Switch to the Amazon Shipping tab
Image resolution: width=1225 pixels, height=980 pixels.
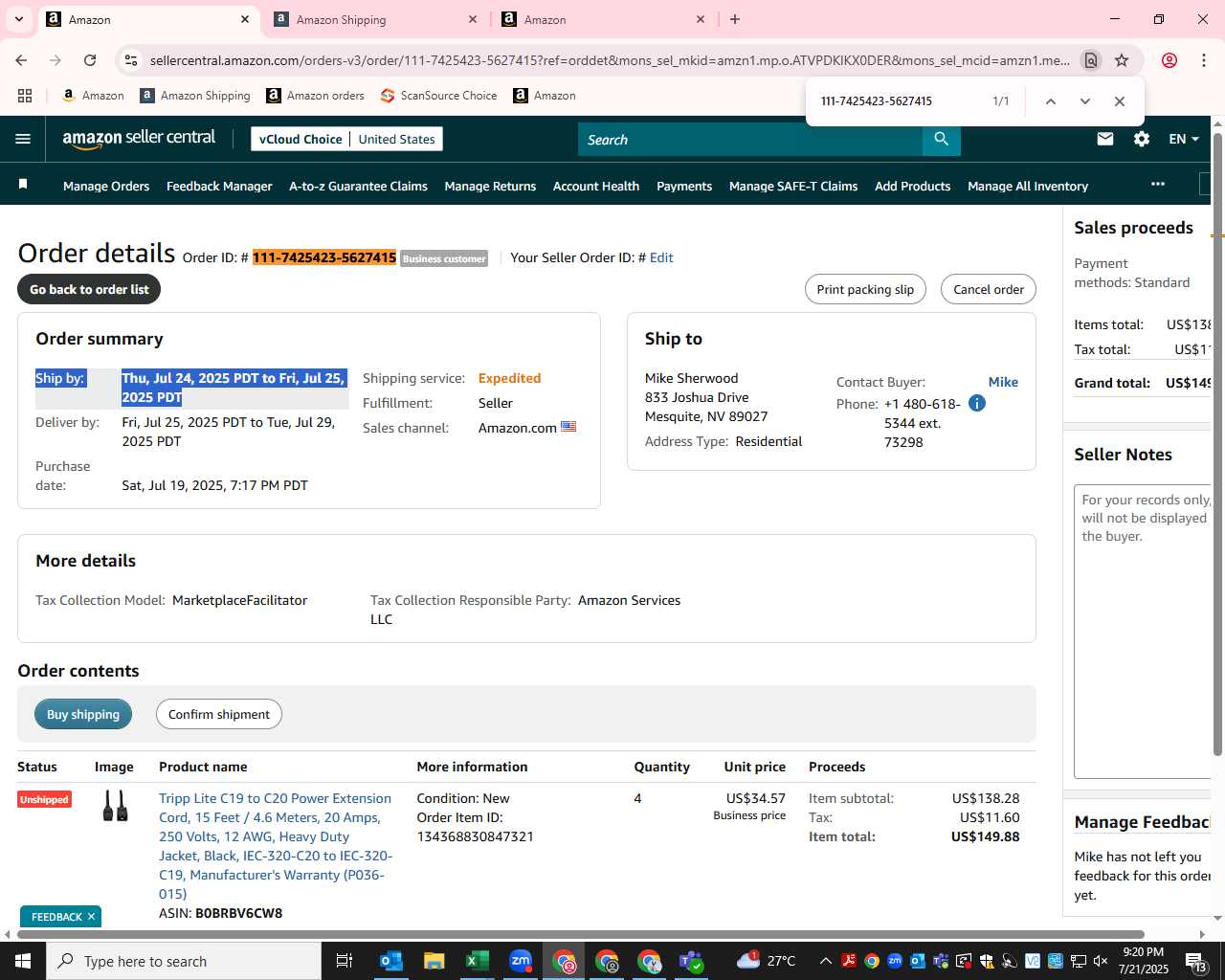(376, 19)
